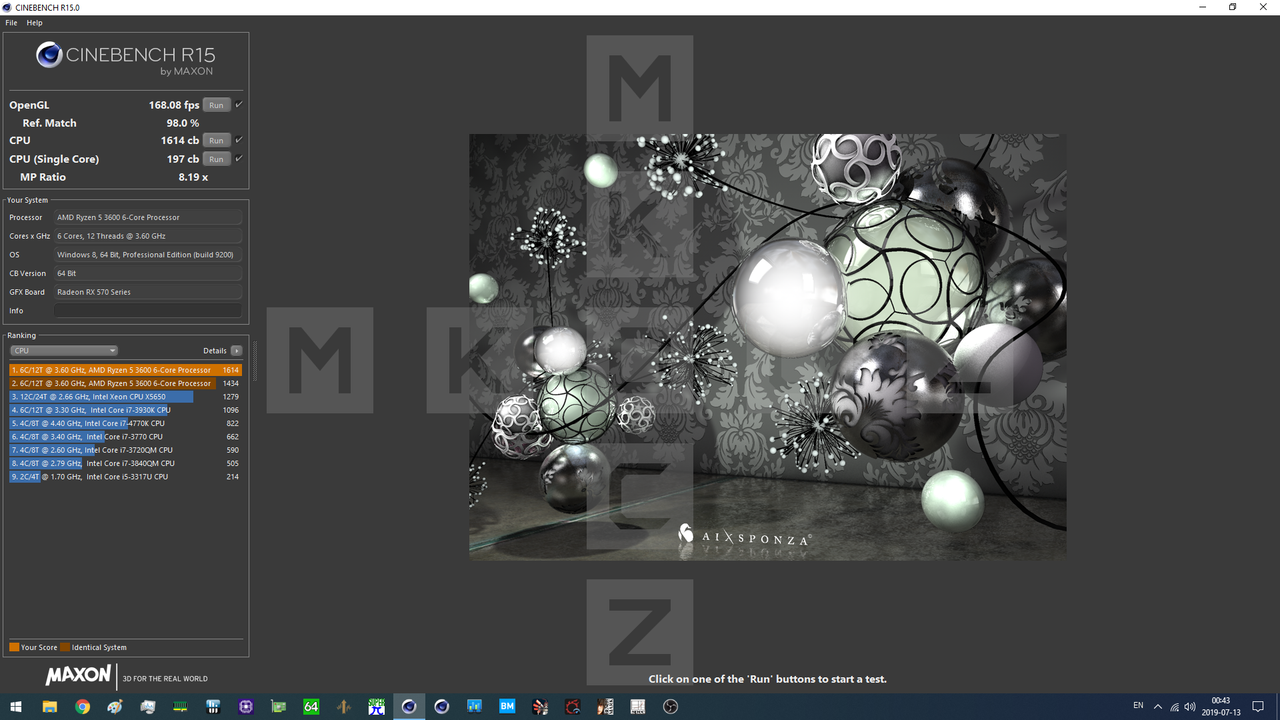
Task: Open the clock showing 00:43
Action: point(1221,706)
